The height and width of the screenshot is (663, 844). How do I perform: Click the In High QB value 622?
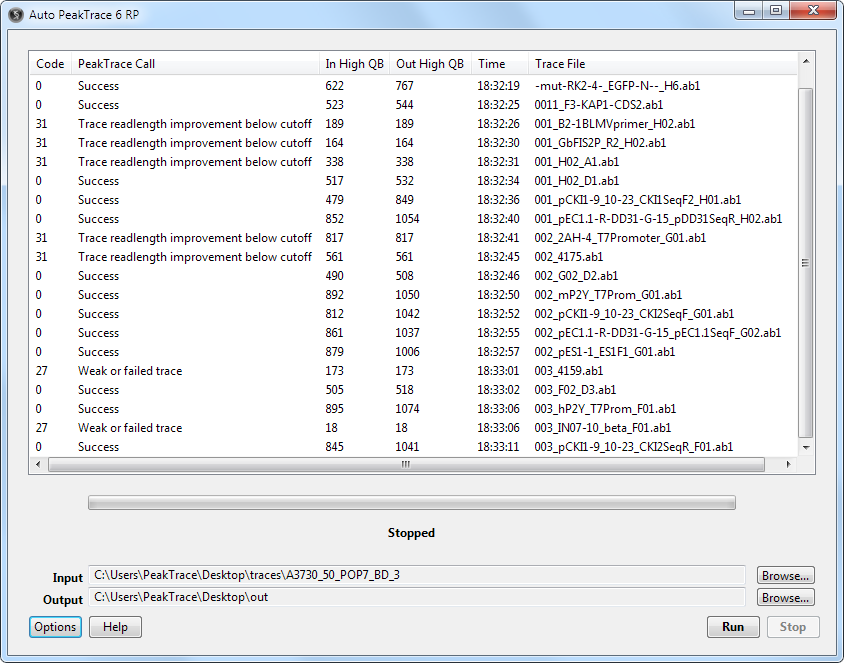pos(334,86)
